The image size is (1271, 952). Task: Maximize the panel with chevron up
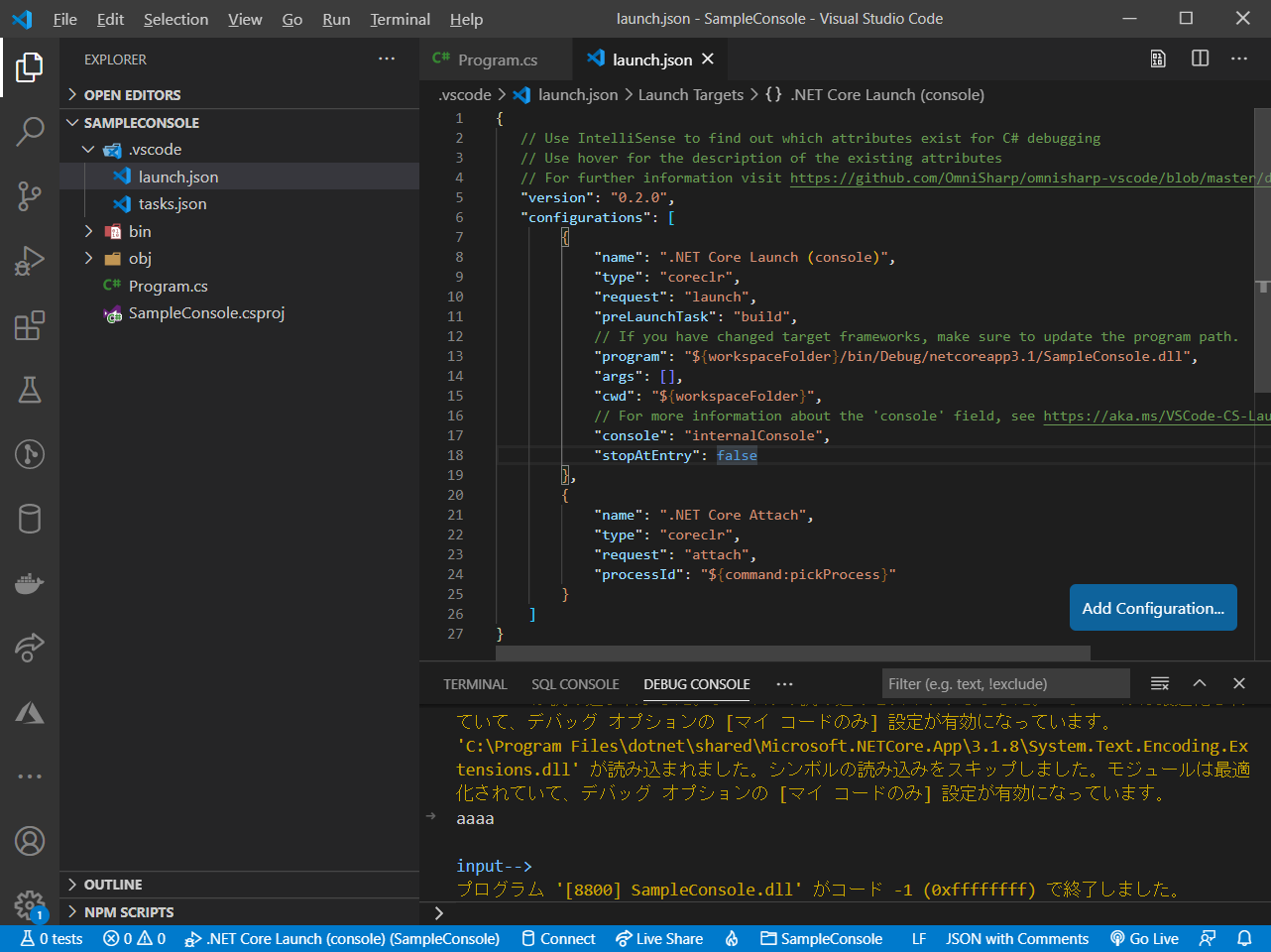pyautogui.click(x=1200, y=683)
